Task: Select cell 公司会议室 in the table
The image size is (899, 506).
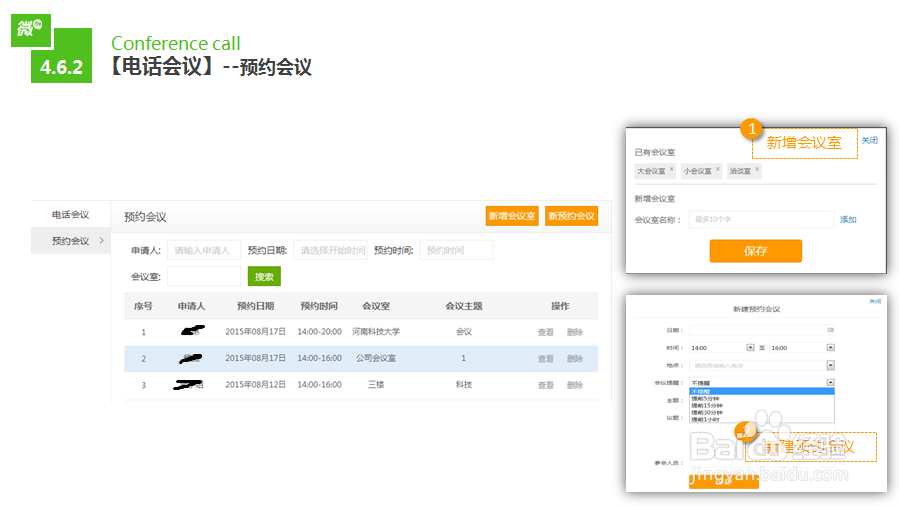Action: click(376, 358)
